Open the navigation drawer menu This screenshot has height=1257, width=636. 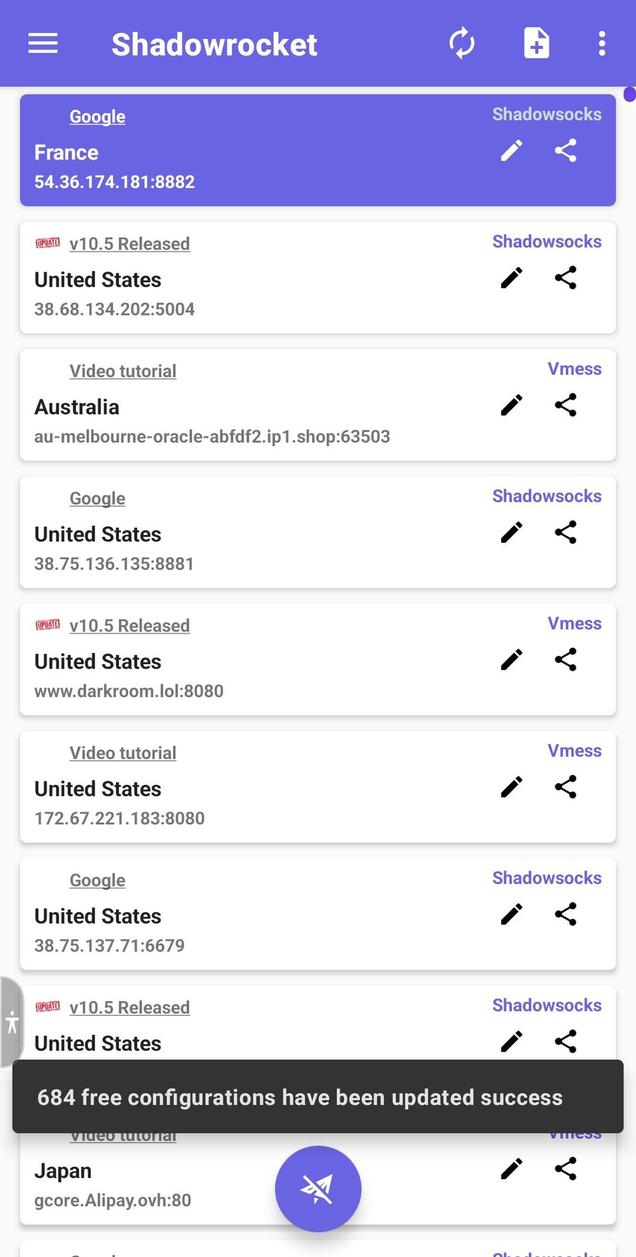tap(42, 43)
